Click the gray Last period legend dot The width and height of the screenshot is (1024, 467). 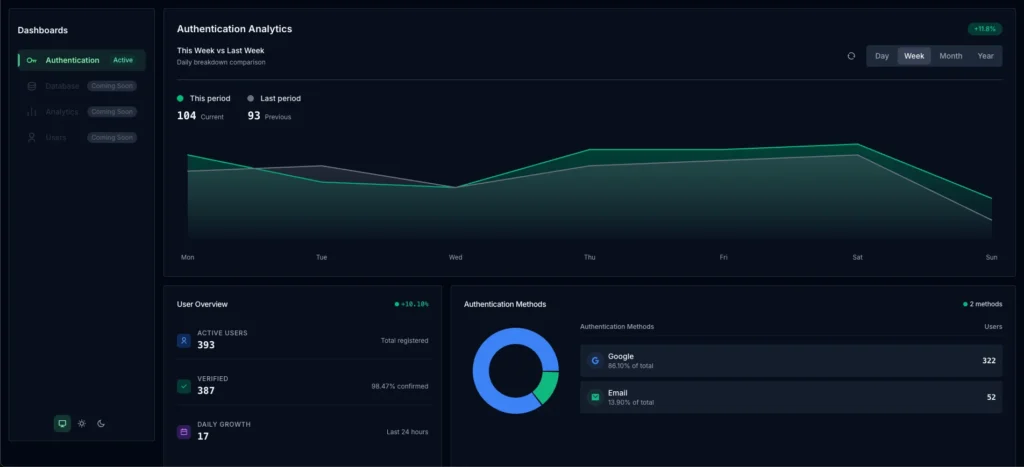(251, 99)
